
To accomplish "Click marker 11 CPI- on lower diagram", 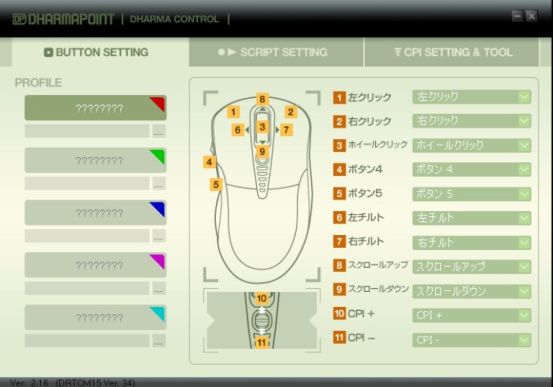I will (262, 343).
